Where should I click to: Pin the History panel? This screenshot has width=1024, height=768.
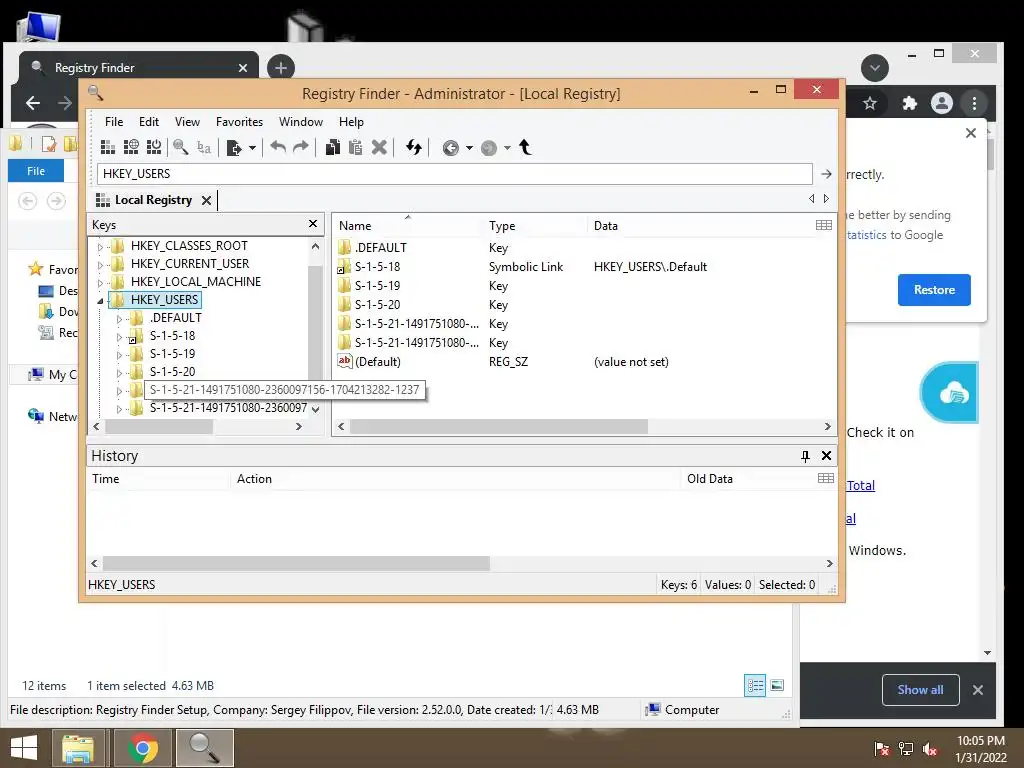[805, 456]
